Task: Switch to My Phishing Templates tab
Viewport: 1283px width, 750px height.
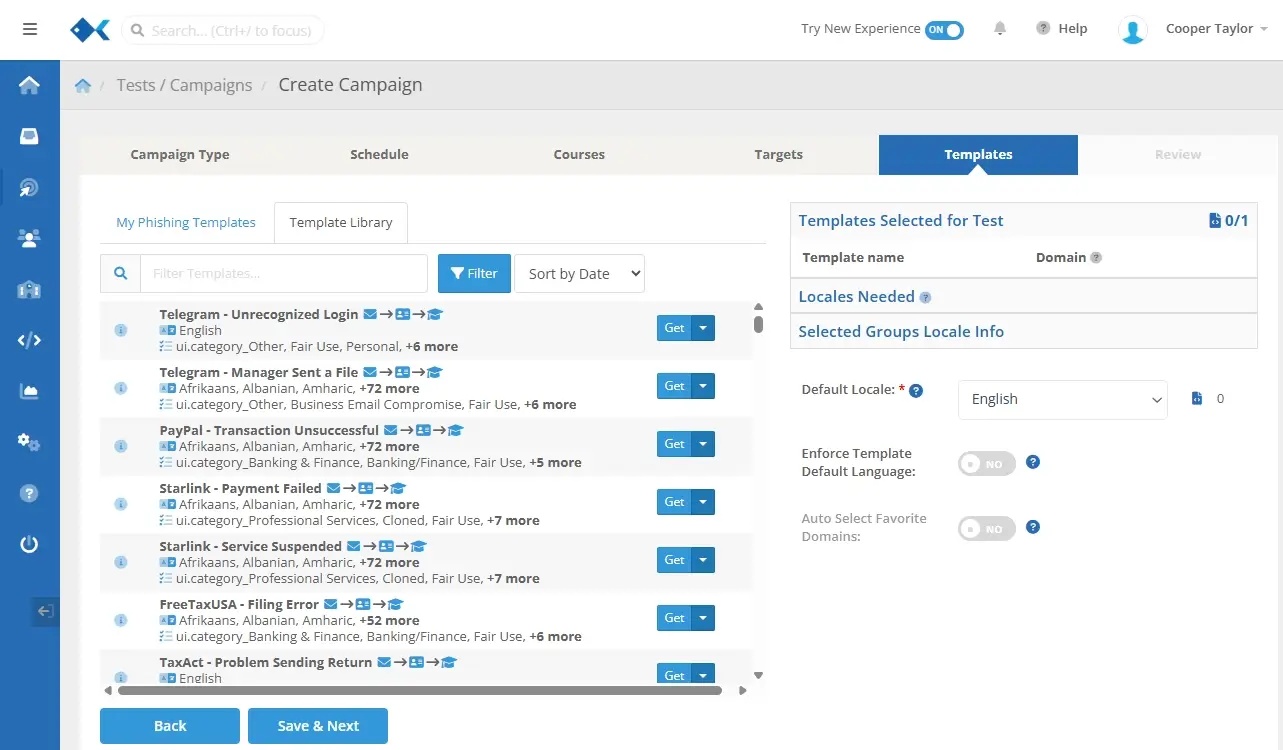Action: coord(186,223)
